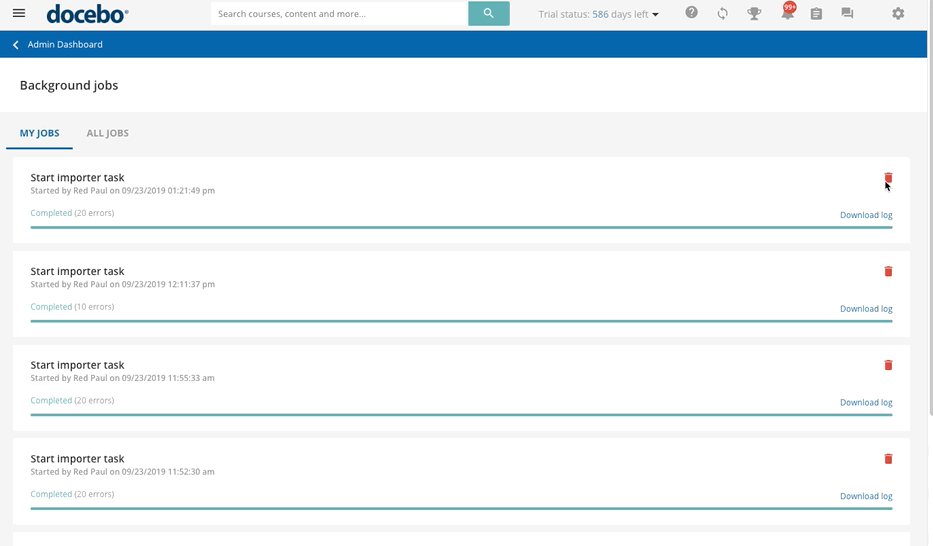Image resolution: width=933 pixels, height=546 pixels.
Task: Open notifications bell with 99+ badge
Action: click(788, 12)
